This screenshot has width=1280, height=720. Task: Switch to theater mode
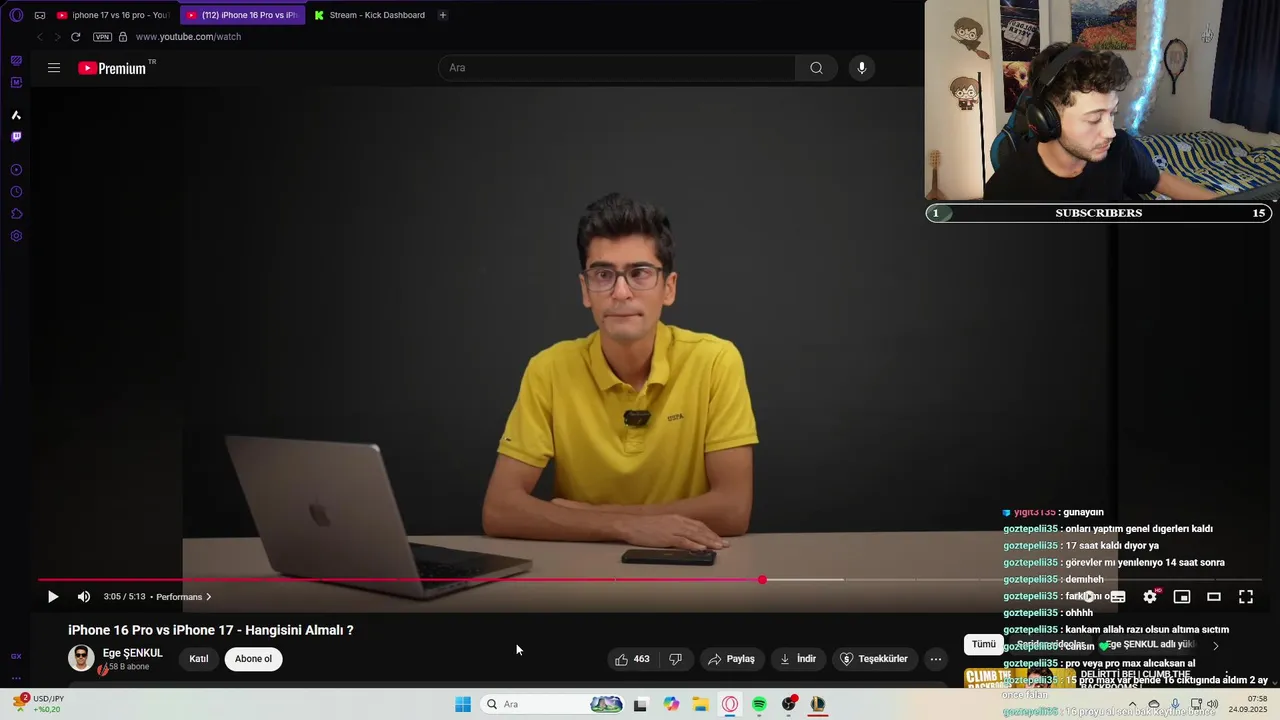(x=1214, y=597)
